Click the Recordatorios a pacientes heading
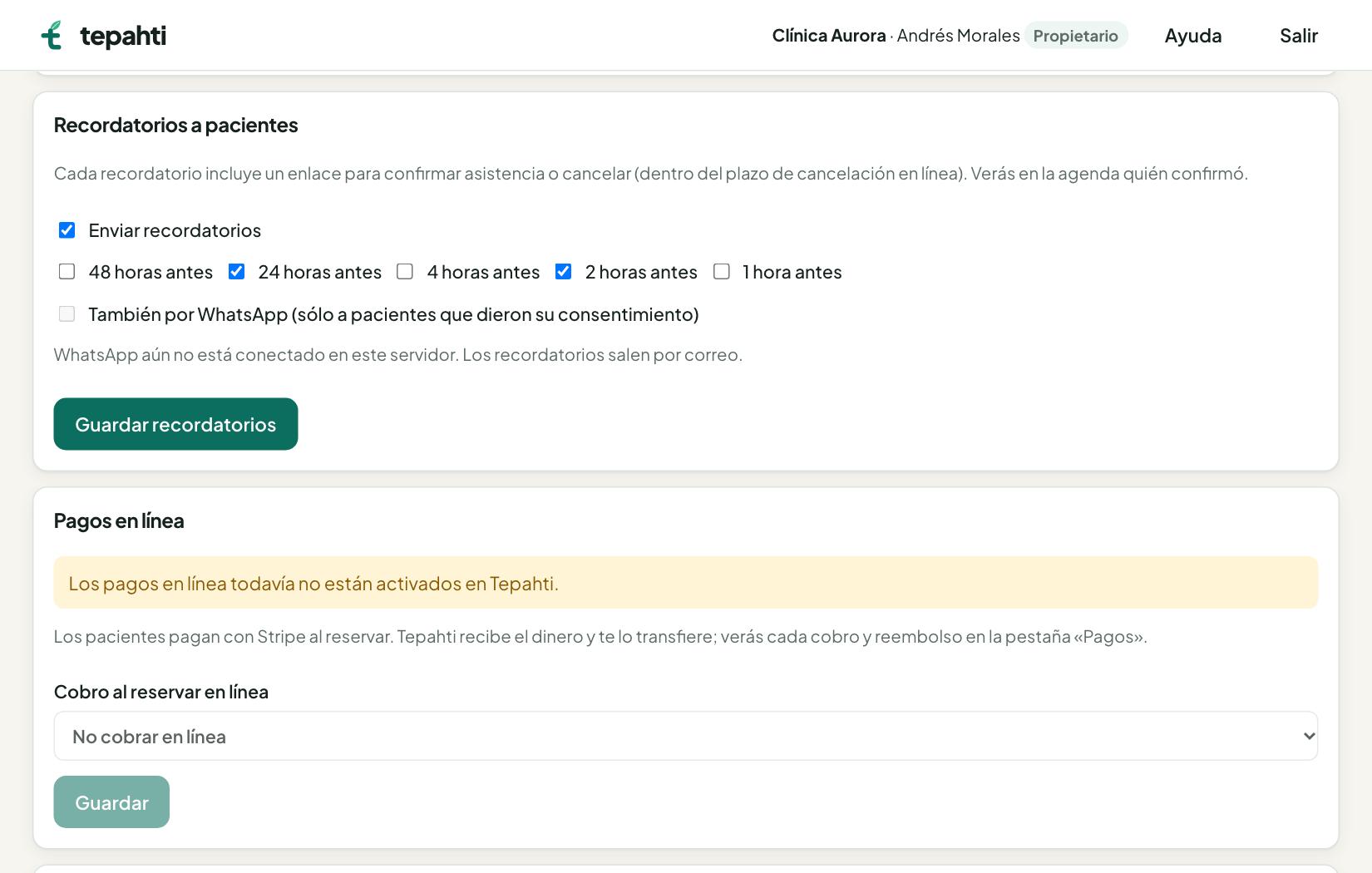This screenshot has height=873, width=1372. click(x=175, y=125)
